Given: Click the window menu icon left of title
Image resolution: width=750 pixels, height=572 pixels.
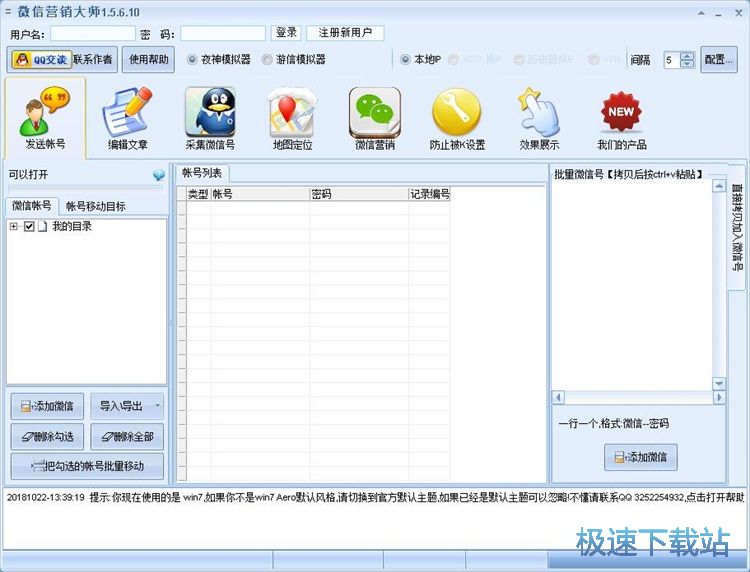Looking at the screenshot, I should (x=8, y=11).
